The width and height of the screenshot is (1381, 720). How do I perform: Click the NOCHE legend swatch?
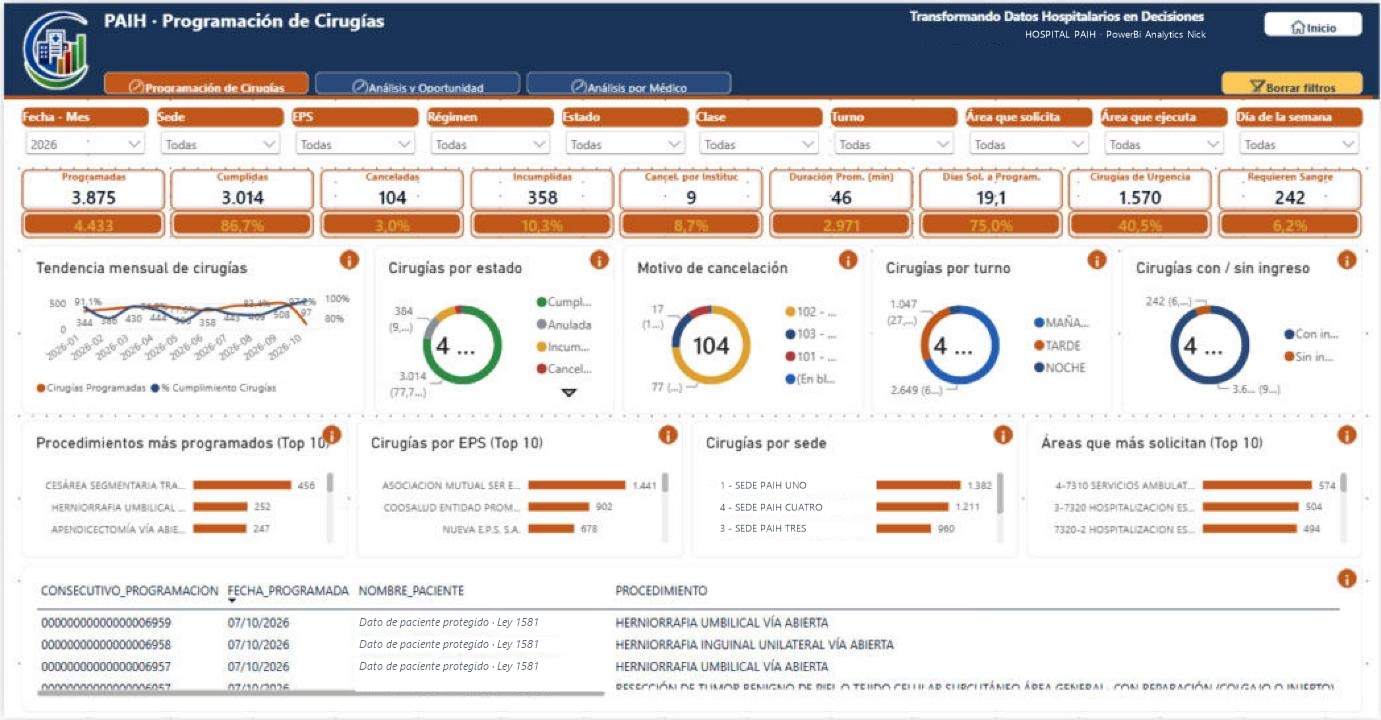point(1040,367)
